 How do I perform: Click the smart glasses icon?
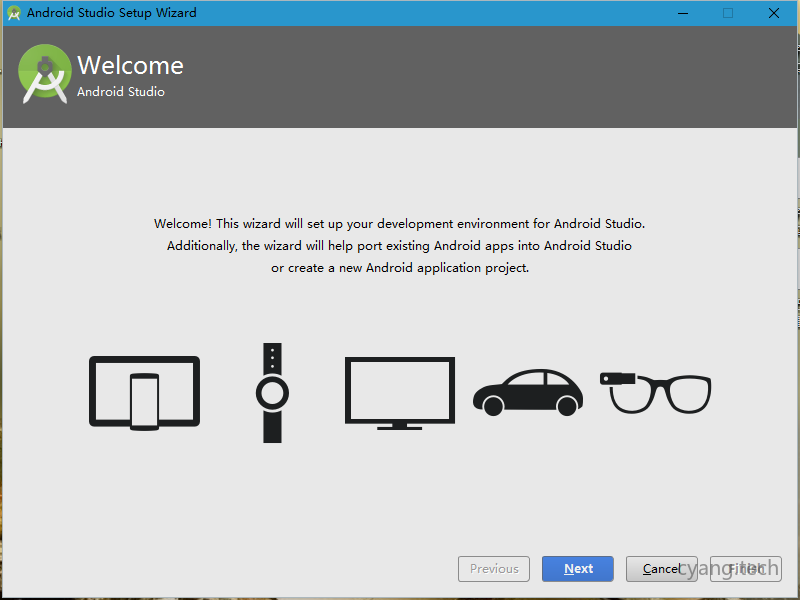pos(656,393)
